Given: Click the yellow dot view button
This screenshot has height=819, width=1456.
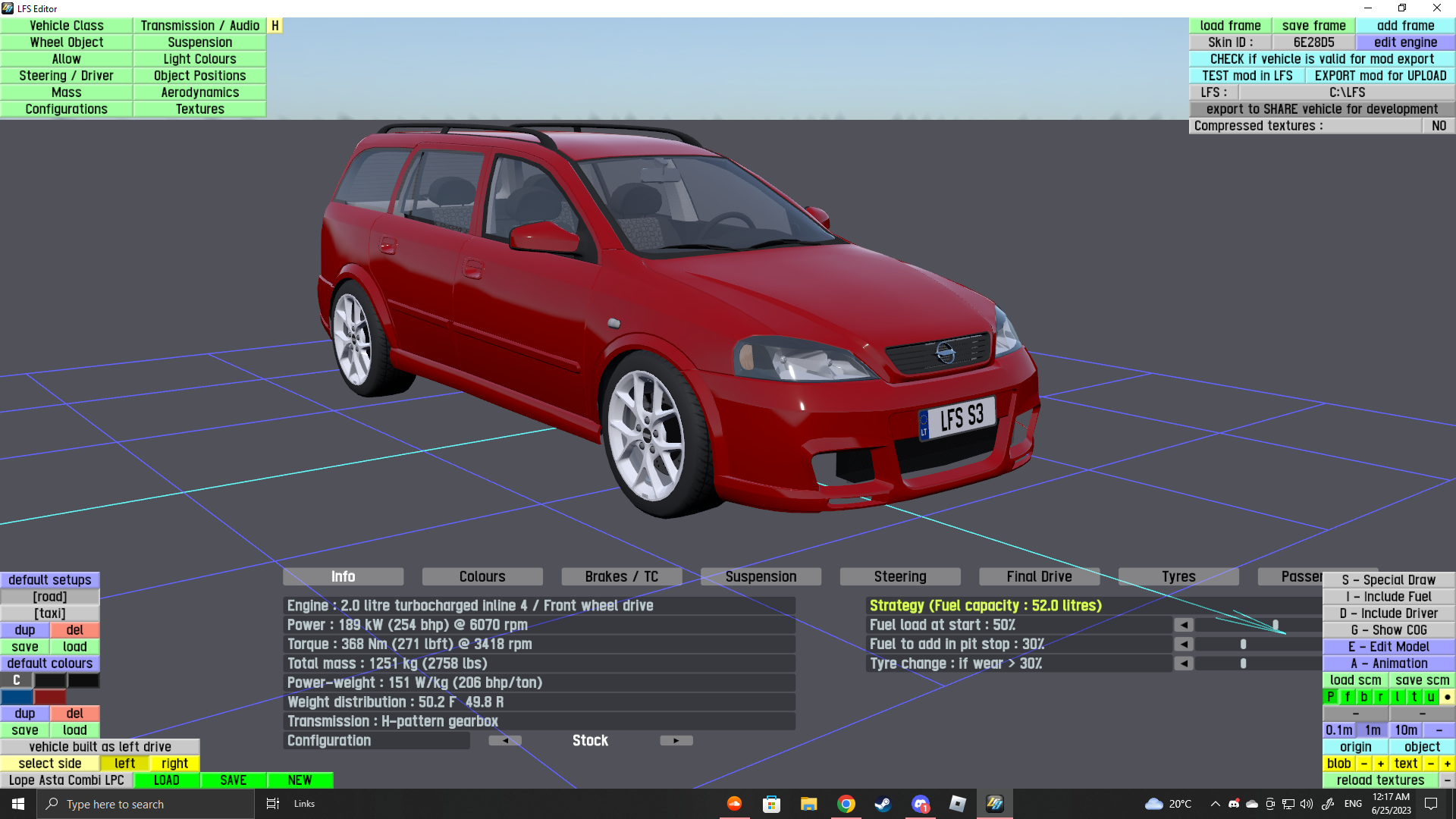Looking at the screenshot, I should [x=1447, y=697].
